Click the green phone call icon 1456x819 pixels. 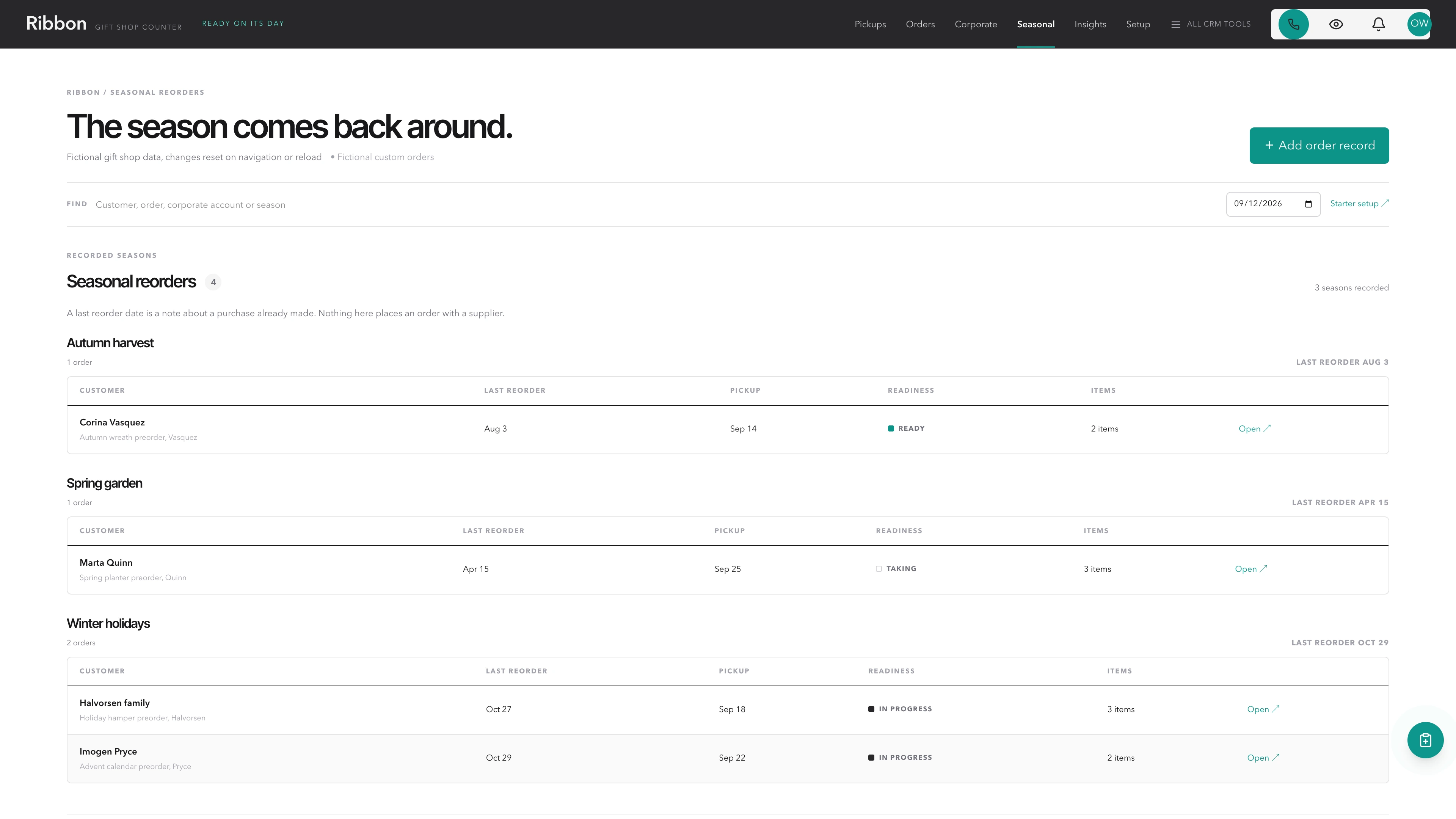tap(1293, 24)
